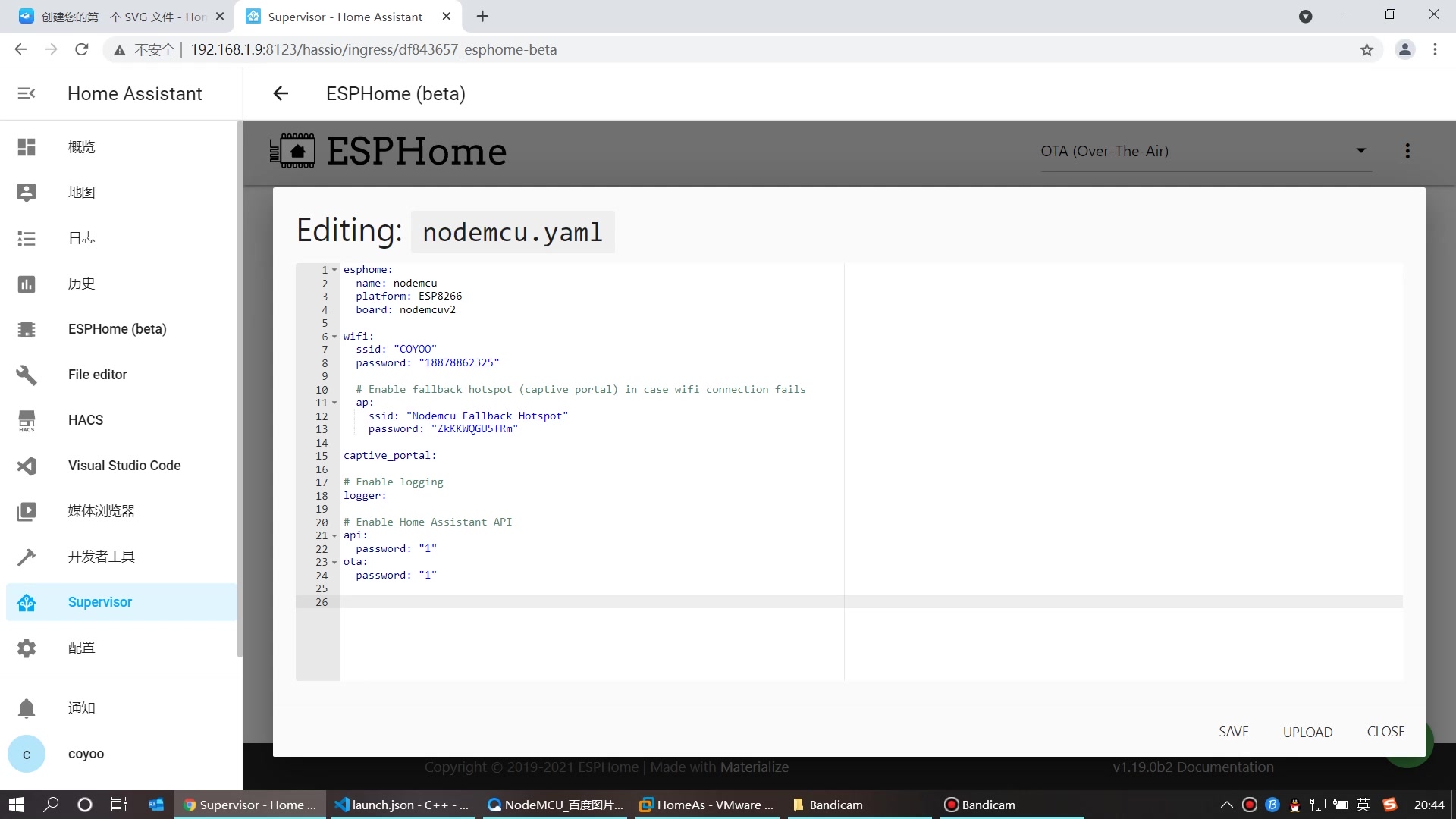Open Windows taskbar search
Image resolution: width=1456 pixels, height=819 pixels.
point(51,805)
